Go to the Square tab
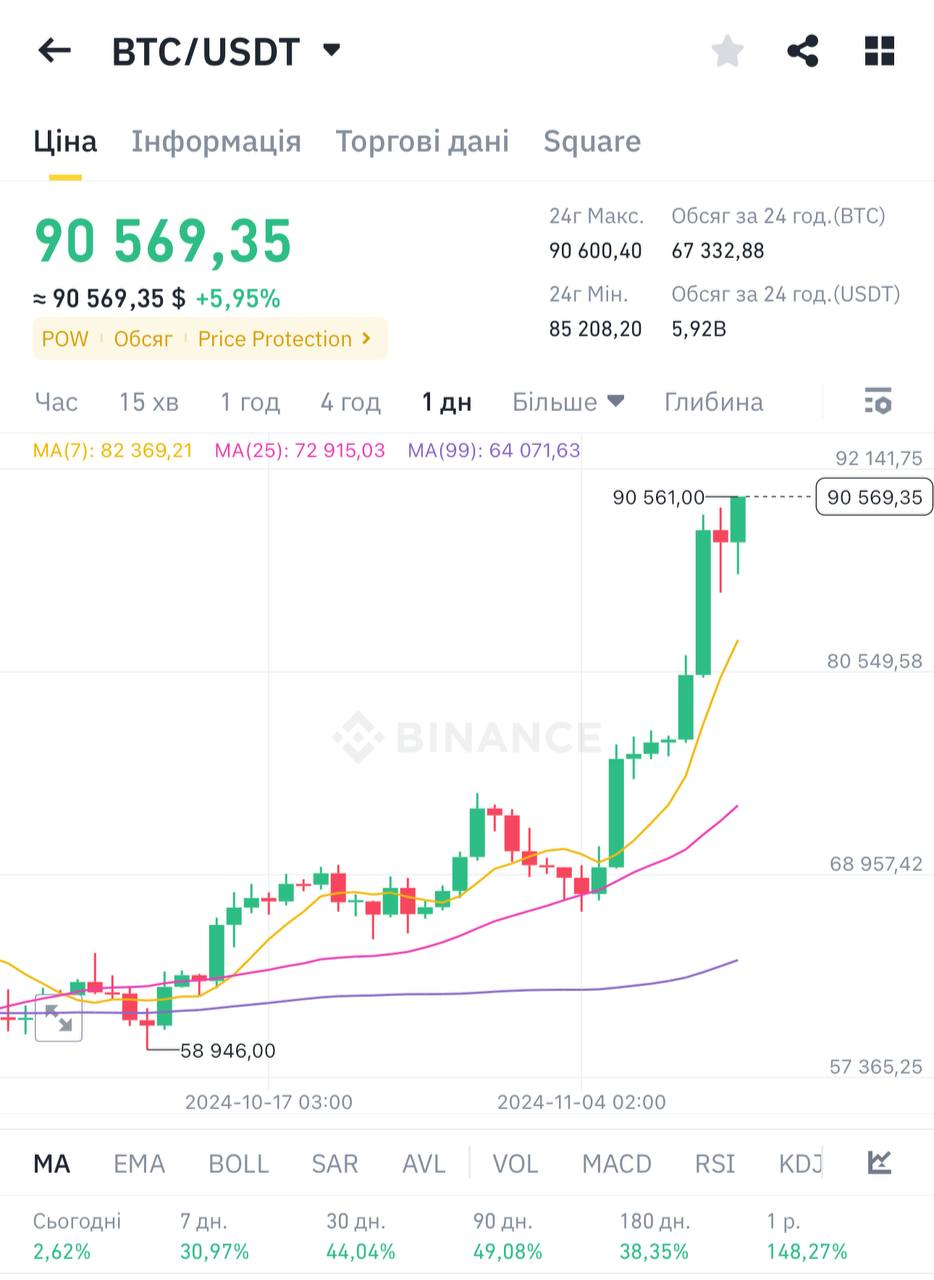Viewport: 934px width, 1280px height. [592, 141]
